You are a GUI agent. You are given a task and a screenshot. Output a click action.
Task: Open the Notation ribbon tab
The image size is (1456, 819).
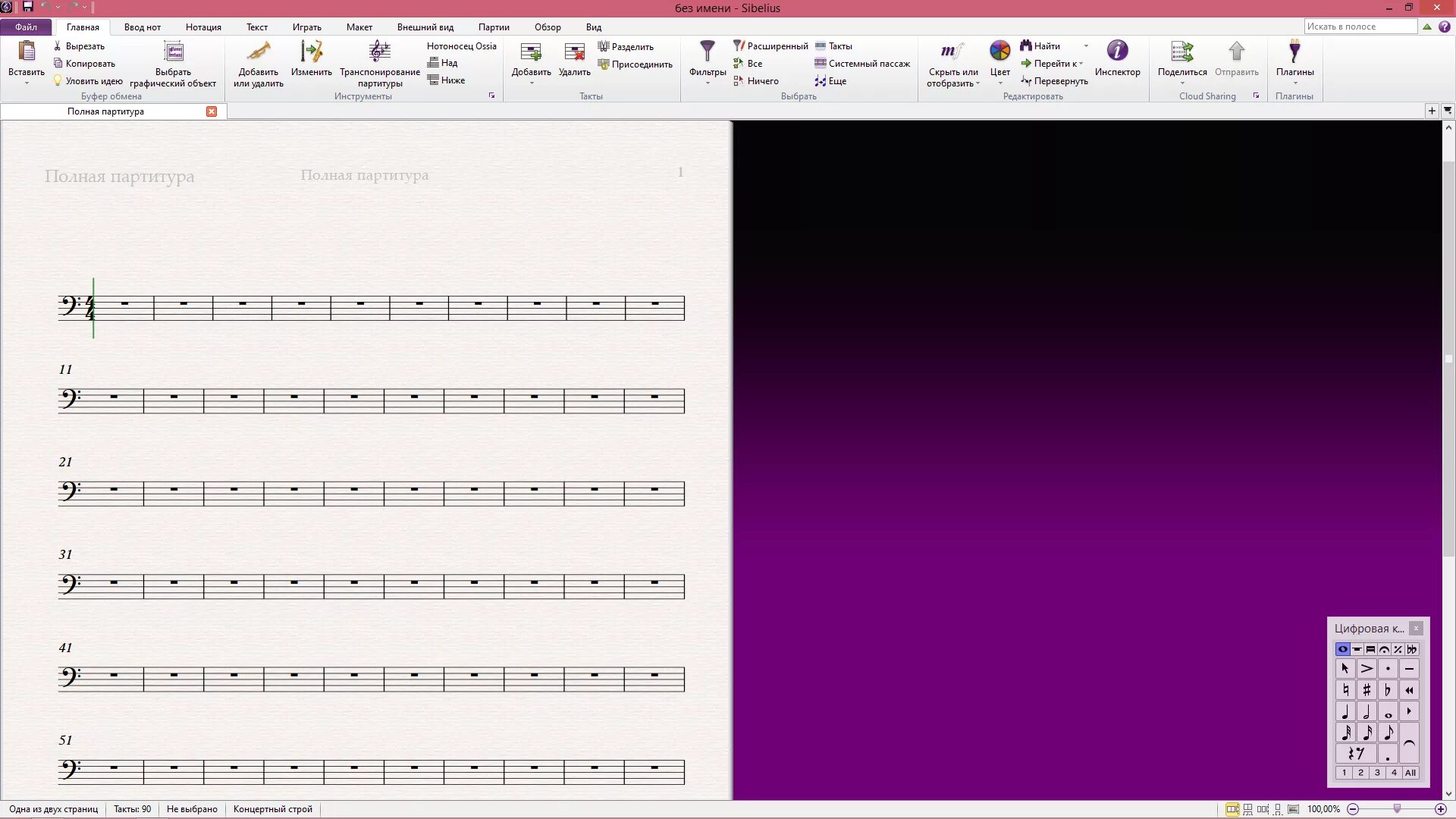coord(203,27)
